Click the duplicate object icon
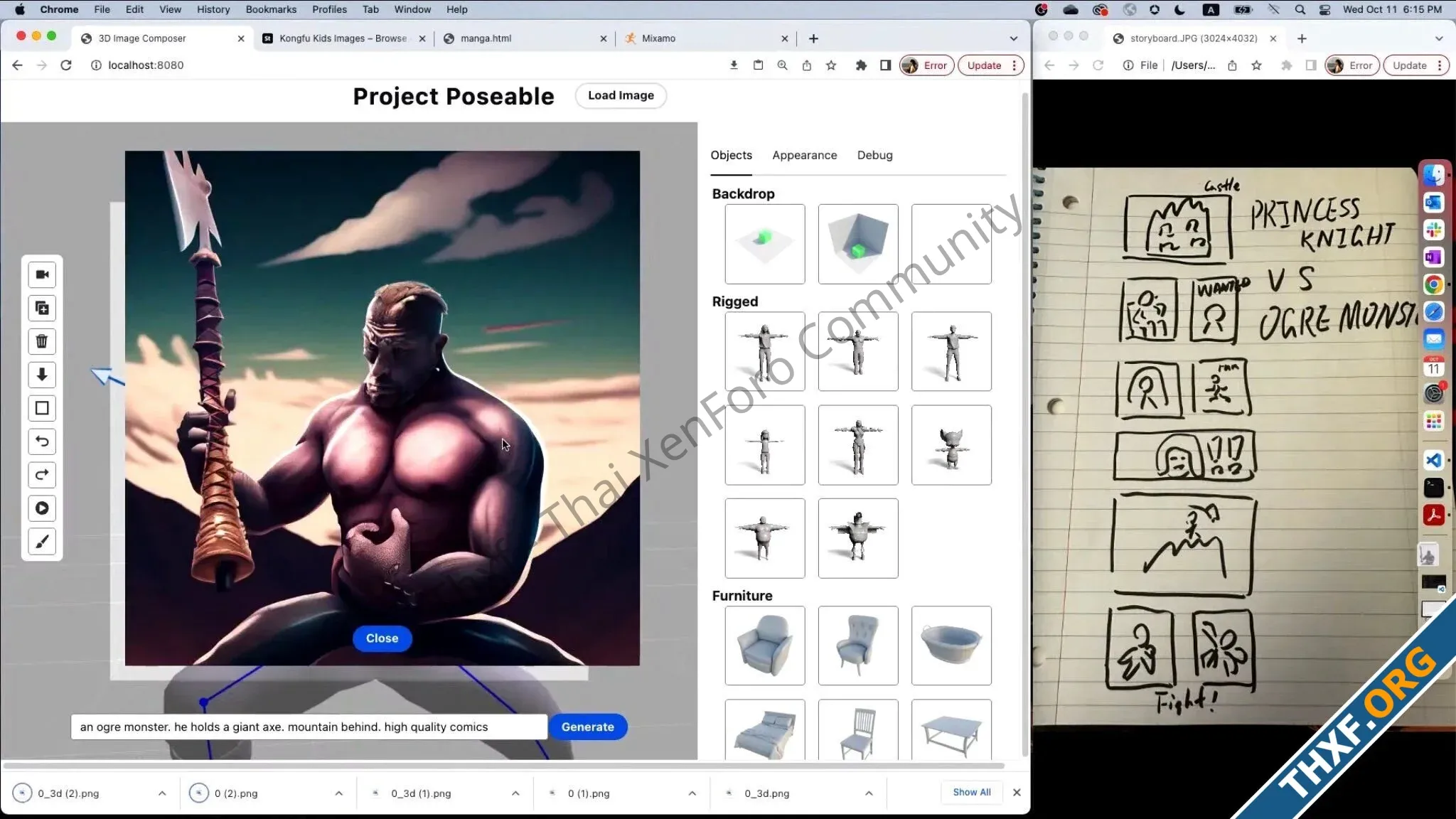This screenshot has height=819, width=1456. click(x=42, y=308)
